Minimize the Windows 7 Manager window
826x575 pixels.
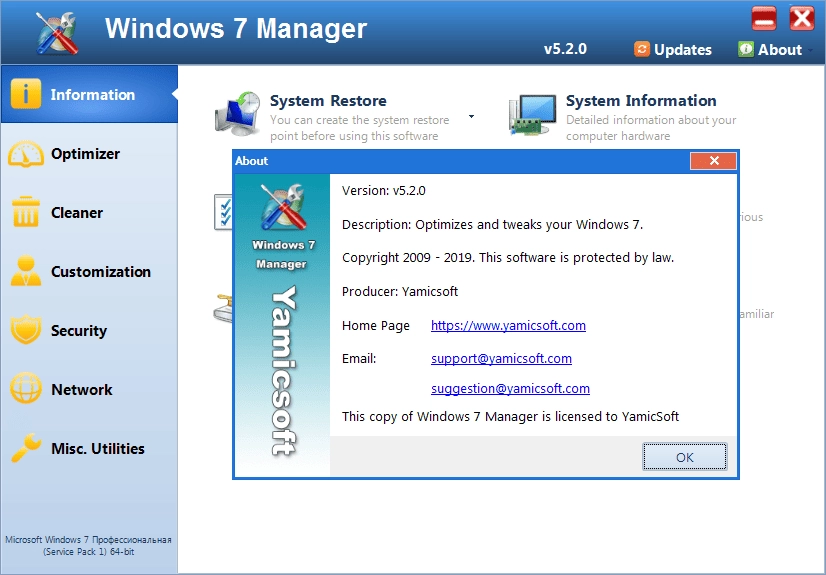click(x=763, y=19)
